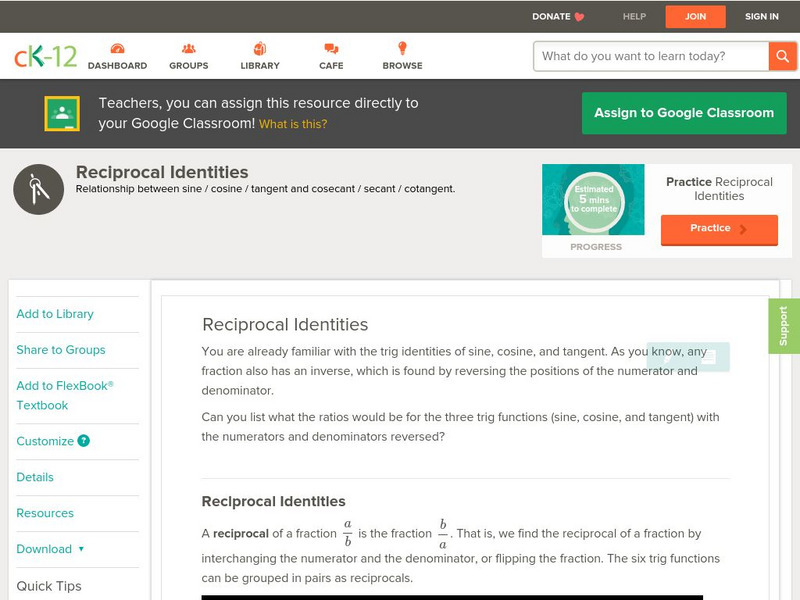Select Share to Groups in sidebar

tap(61, 350)
